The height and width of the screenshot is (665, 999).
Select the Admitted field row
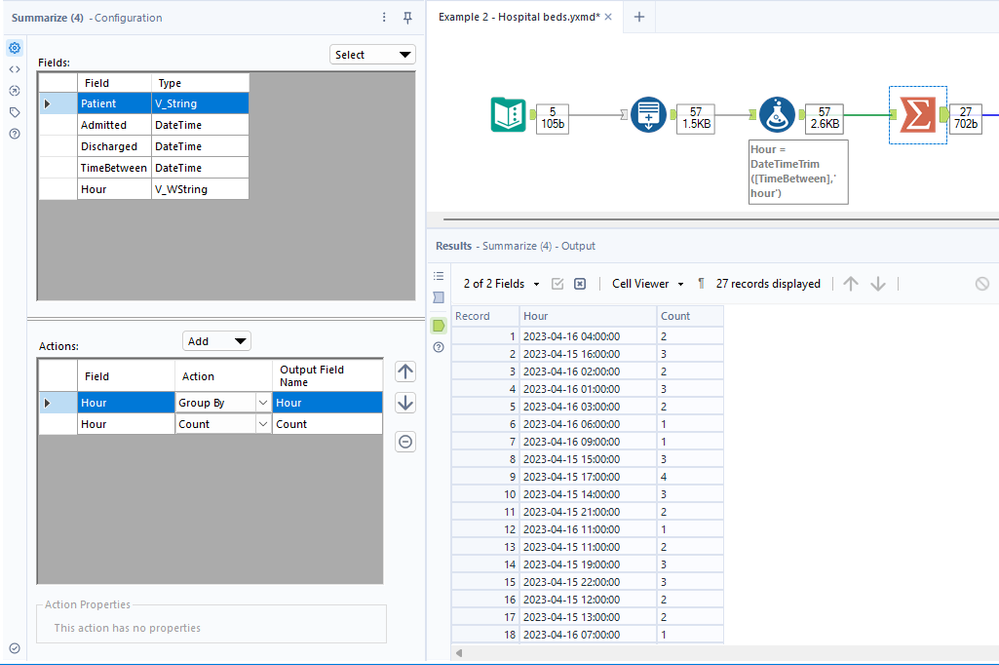click(104, 125)
